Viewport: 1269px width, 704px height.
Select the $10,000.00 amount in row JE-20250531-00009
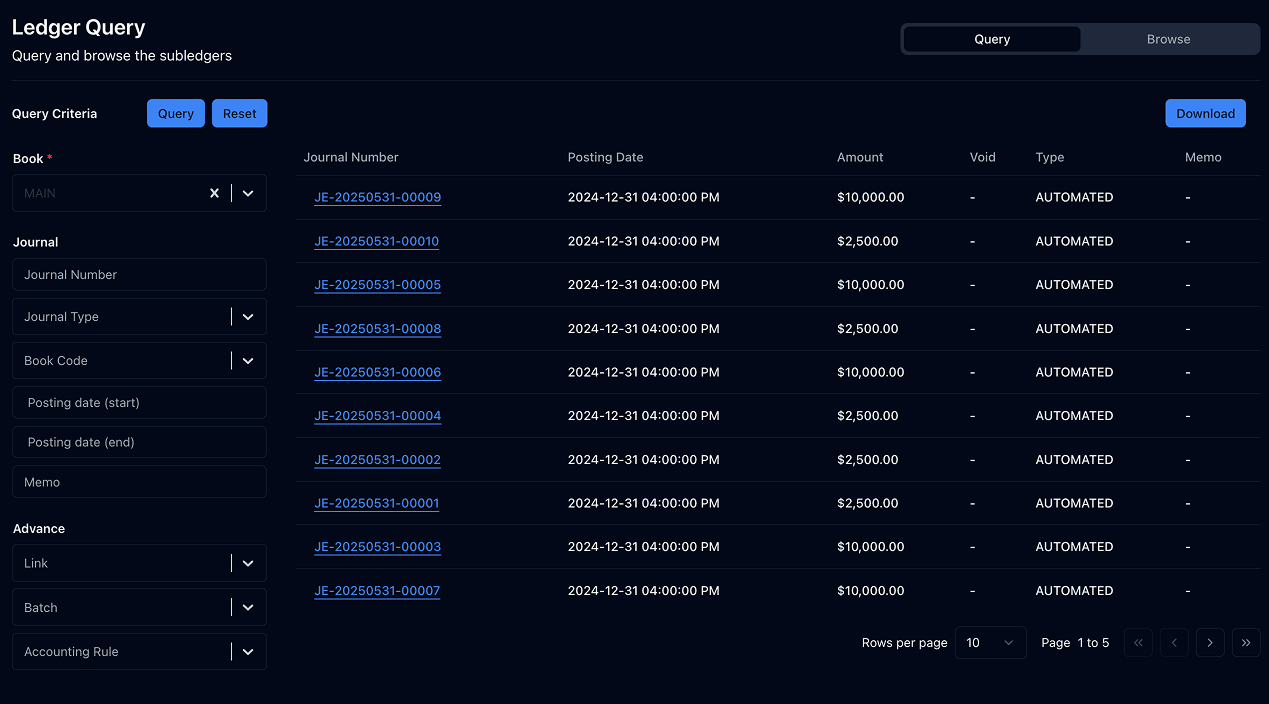871,197
